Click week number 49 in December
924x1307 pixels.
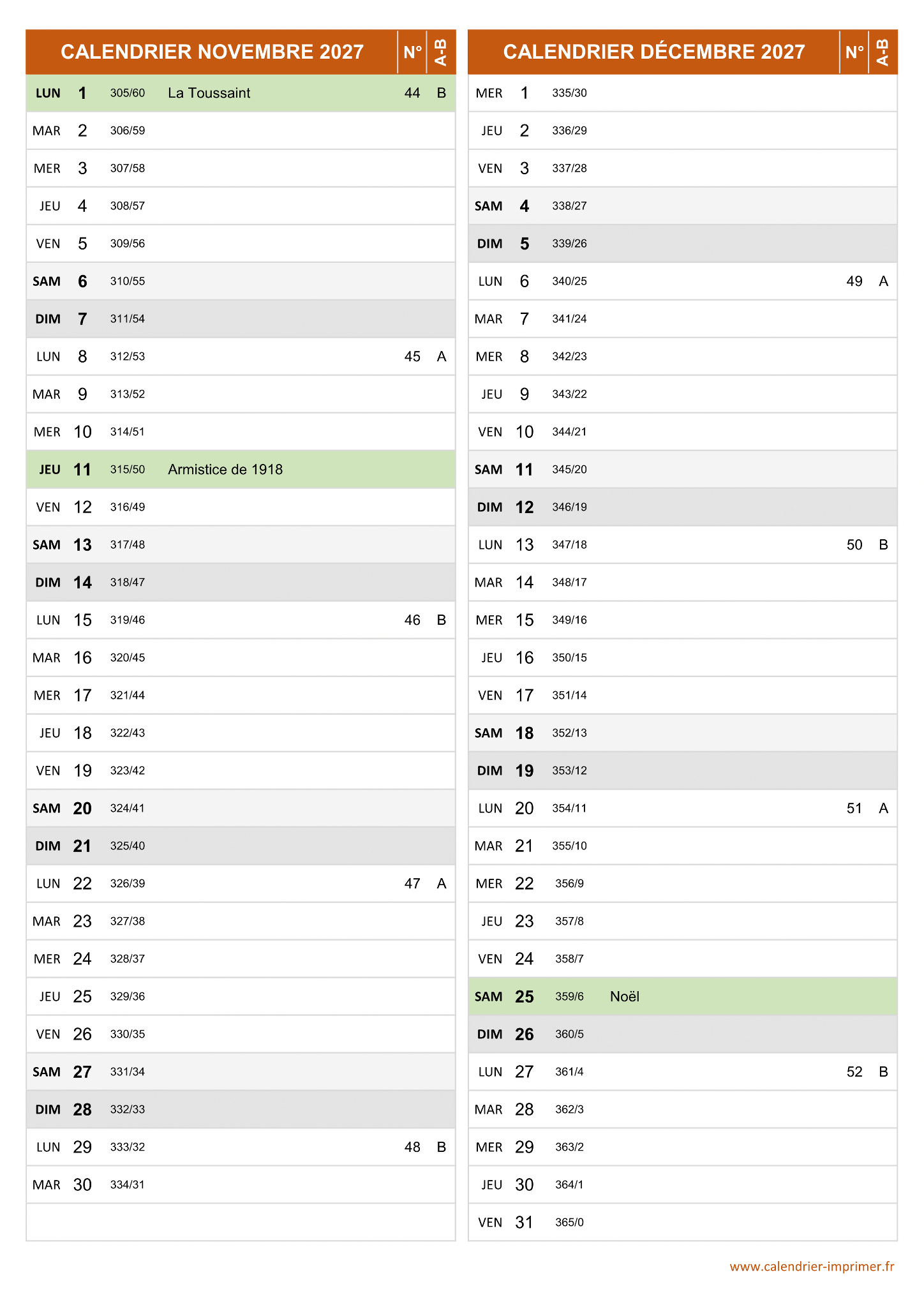(854, 281)
